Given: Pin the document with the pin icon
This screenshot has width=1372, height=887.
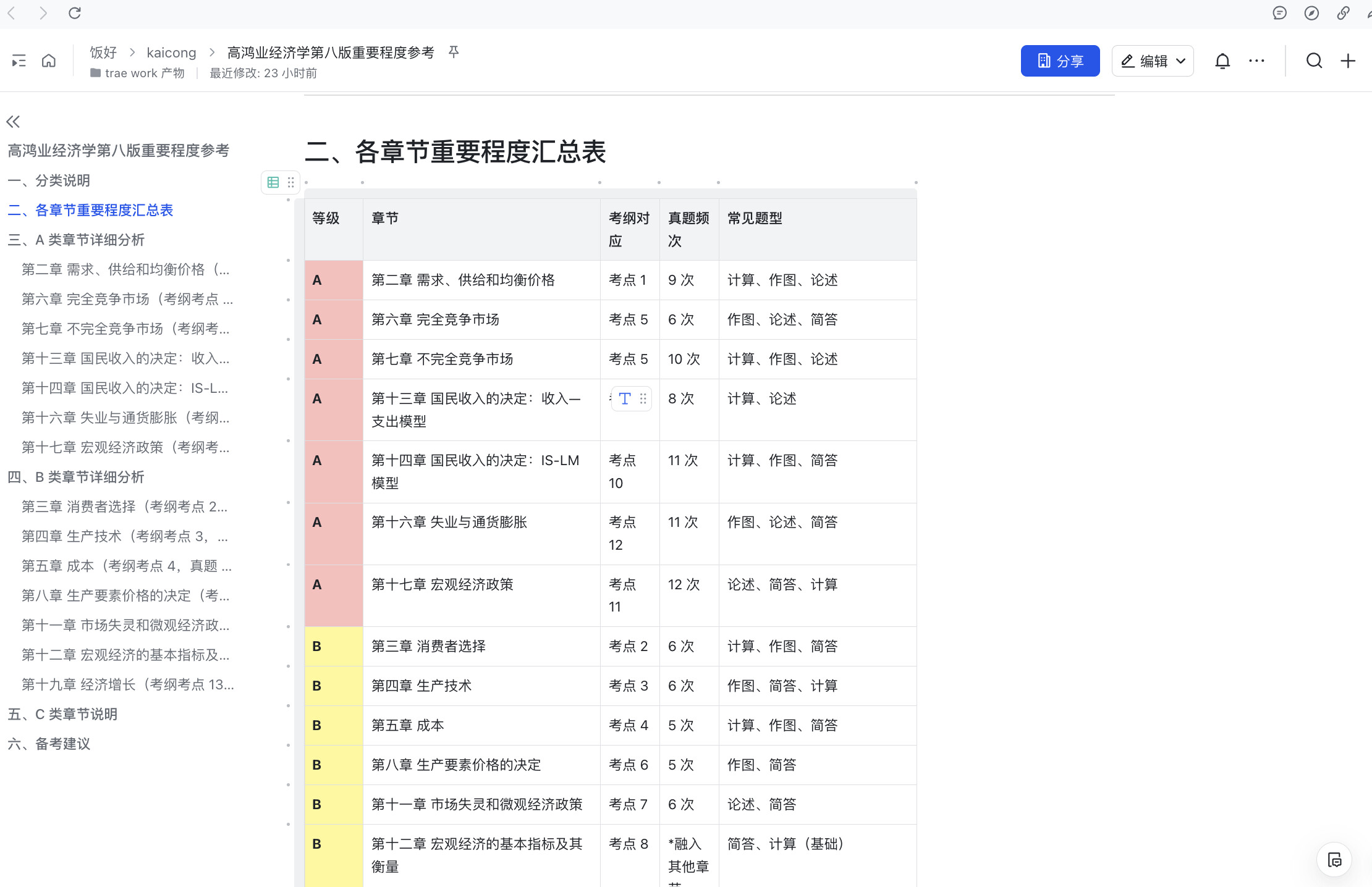Looking at the screenshot, I should [x=454, y=52].
